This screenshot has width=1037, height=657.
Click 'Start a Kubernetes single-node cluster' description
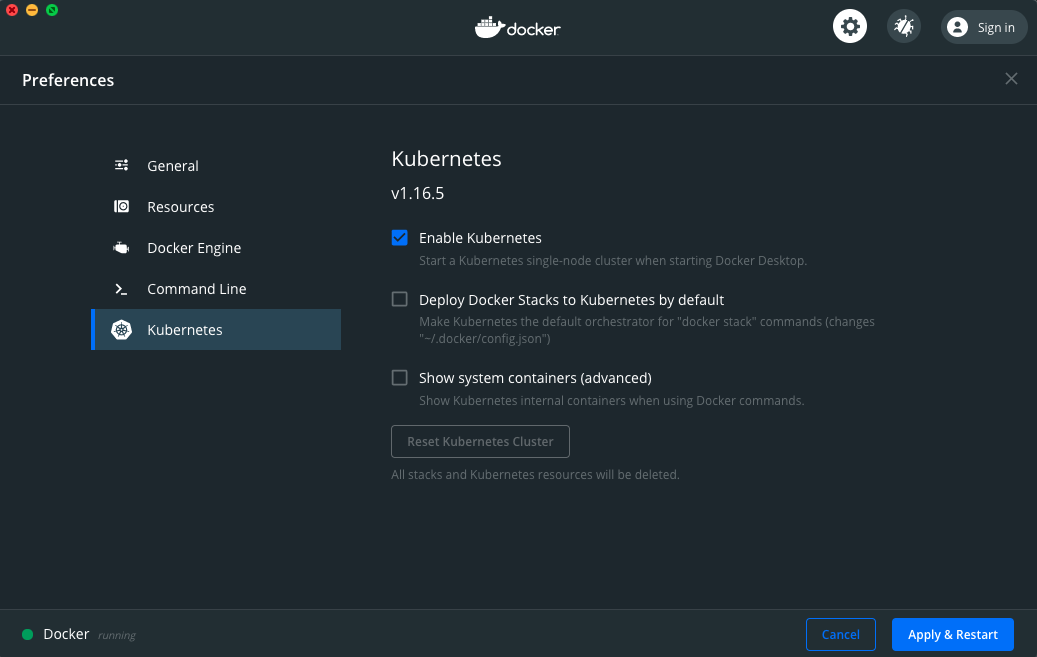612,261
